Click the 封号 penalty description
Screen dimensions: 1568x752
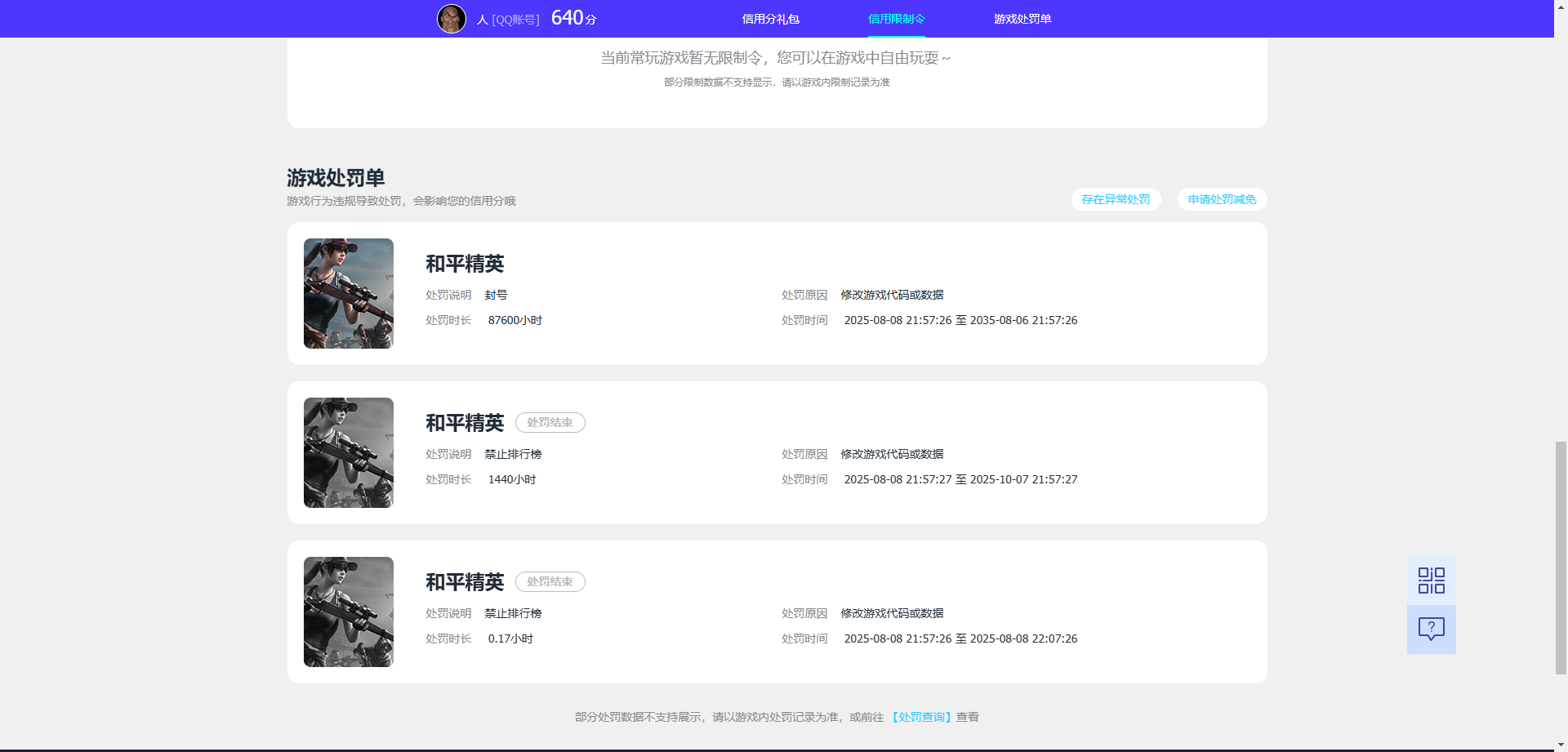pos(496,295)
